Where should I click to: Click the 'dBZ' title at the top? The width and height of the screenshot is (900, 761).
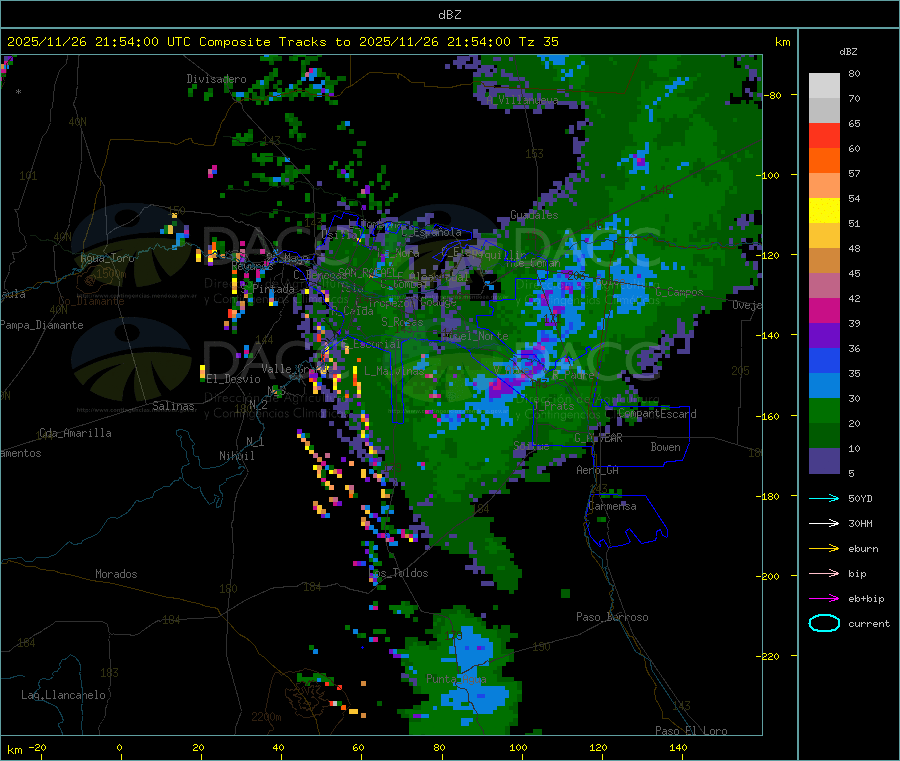pos(449,15)
